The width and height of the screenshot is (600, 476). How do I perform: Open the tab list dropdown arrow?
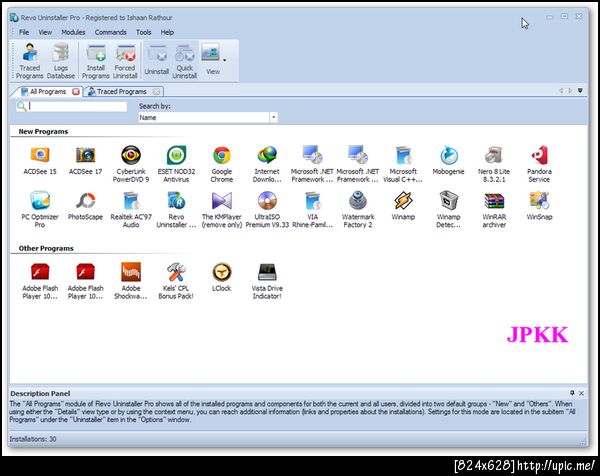pyautogui.click(x=580, y=91)
